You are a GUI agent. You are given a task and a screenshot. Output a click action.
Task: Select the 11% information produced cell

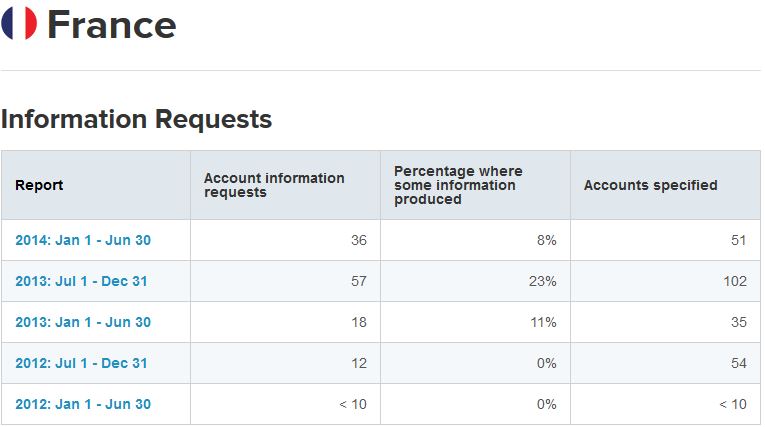[544, 322]
